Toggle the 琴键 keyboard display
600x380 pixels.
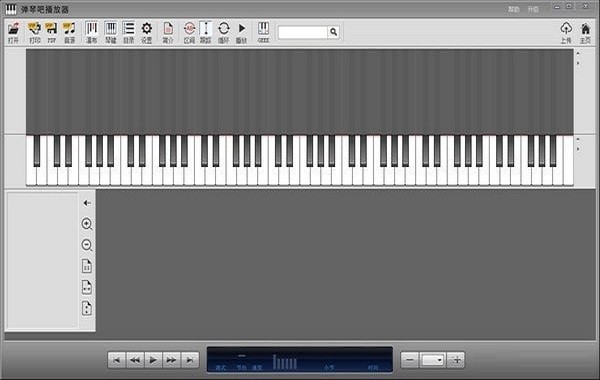[x=111, y=32]
